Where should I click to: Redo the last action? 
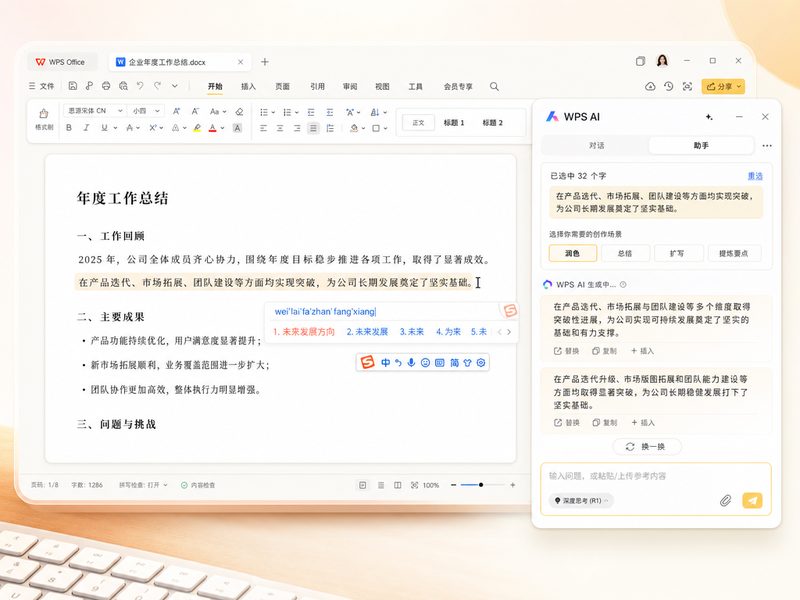(158, 86)
